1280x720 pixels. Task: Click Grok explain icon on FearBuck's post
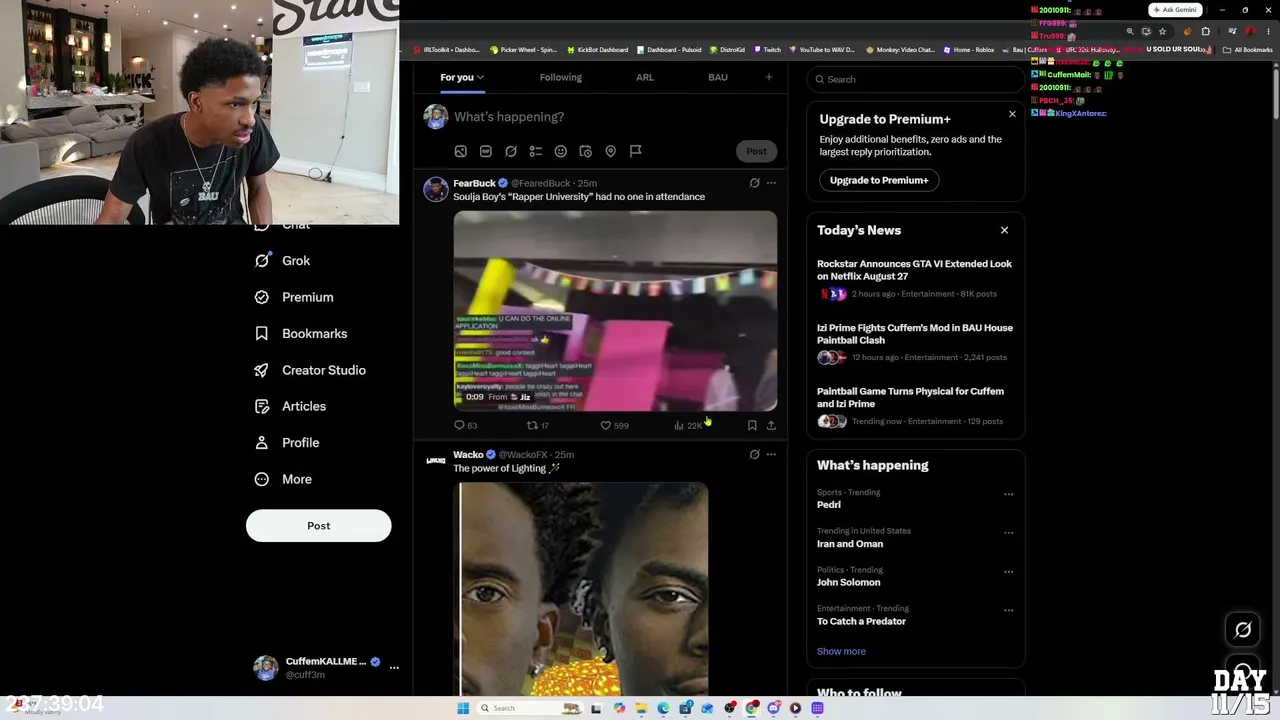pos(755,183)
